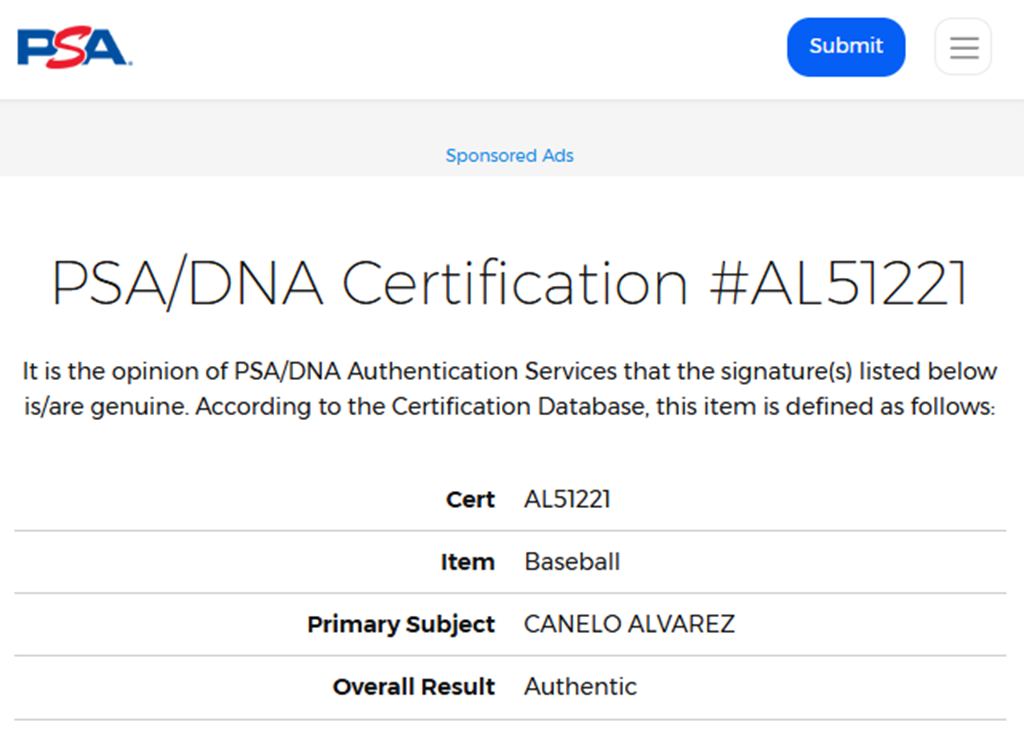Click the words 'PSA/DNA Authentication Services' in paragraph
Image resolution: width=1024 pixels, height=730 pixels.
pyautogui.click(x=425, y=372)
